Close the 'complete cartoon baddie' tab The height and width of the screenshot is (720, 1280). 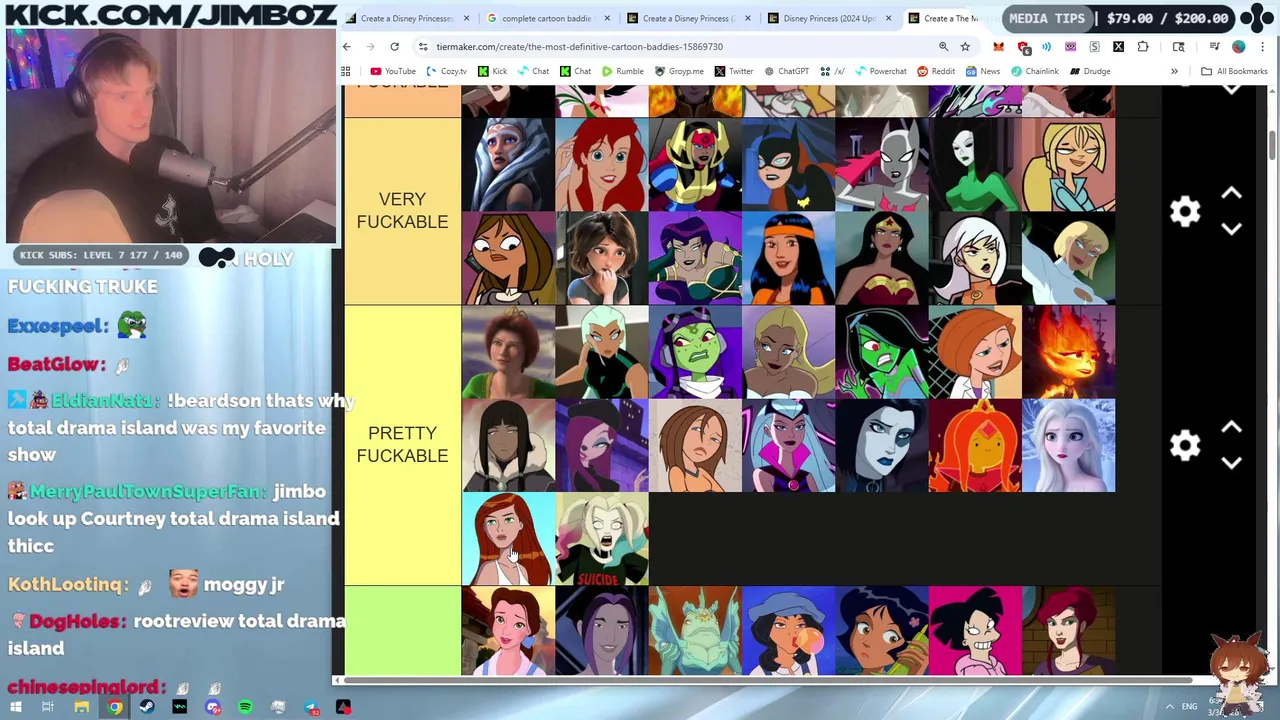(x=605, y=18)
